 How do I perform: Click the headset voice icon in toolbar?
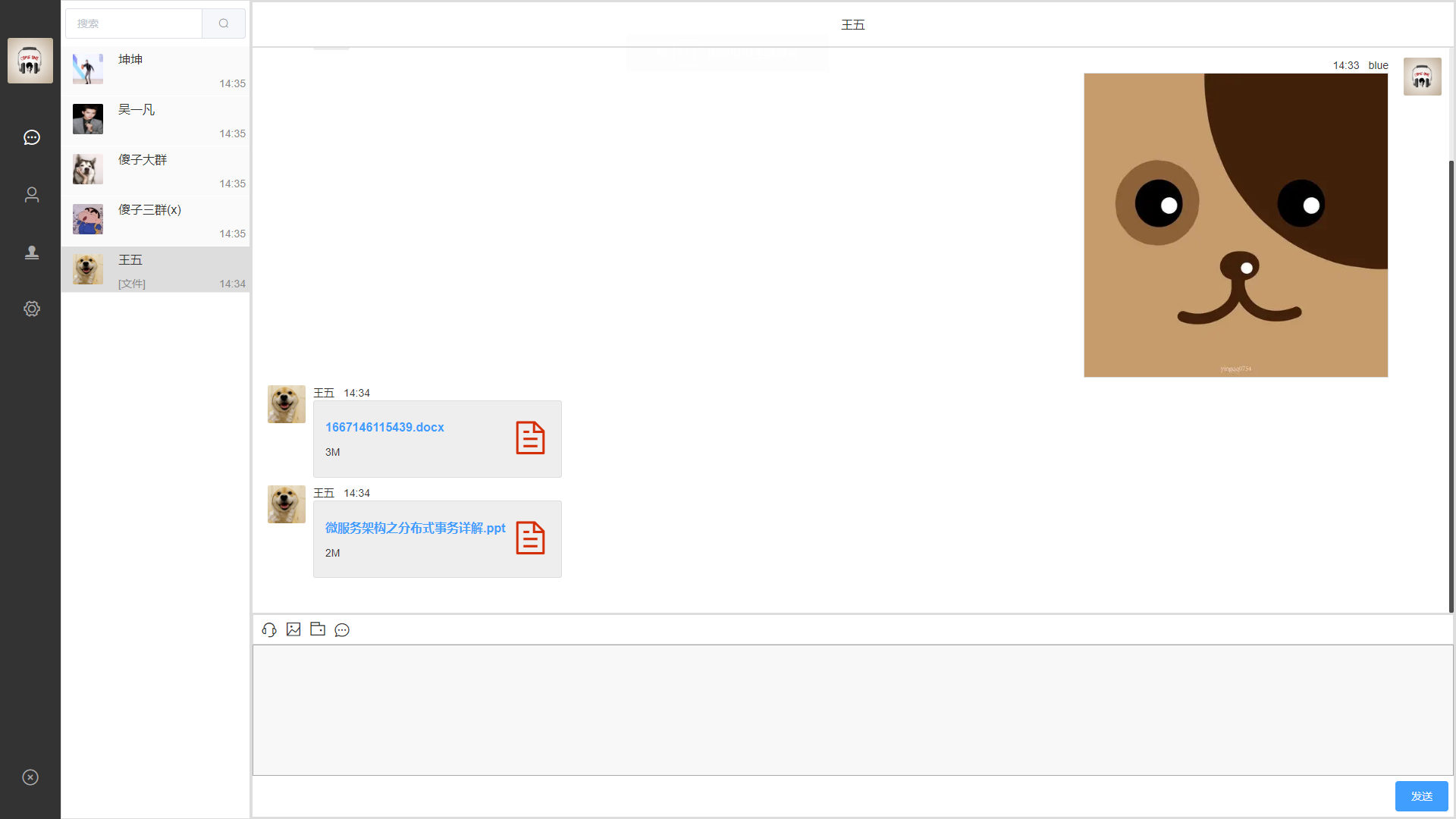269,629
